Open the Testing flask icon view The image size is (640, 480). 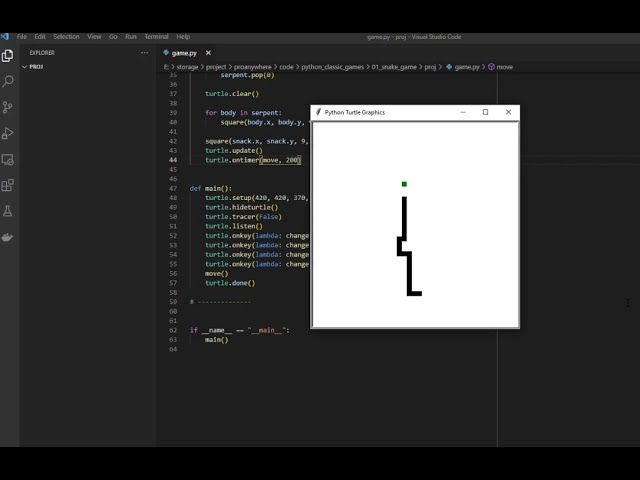tap(7, 211)
